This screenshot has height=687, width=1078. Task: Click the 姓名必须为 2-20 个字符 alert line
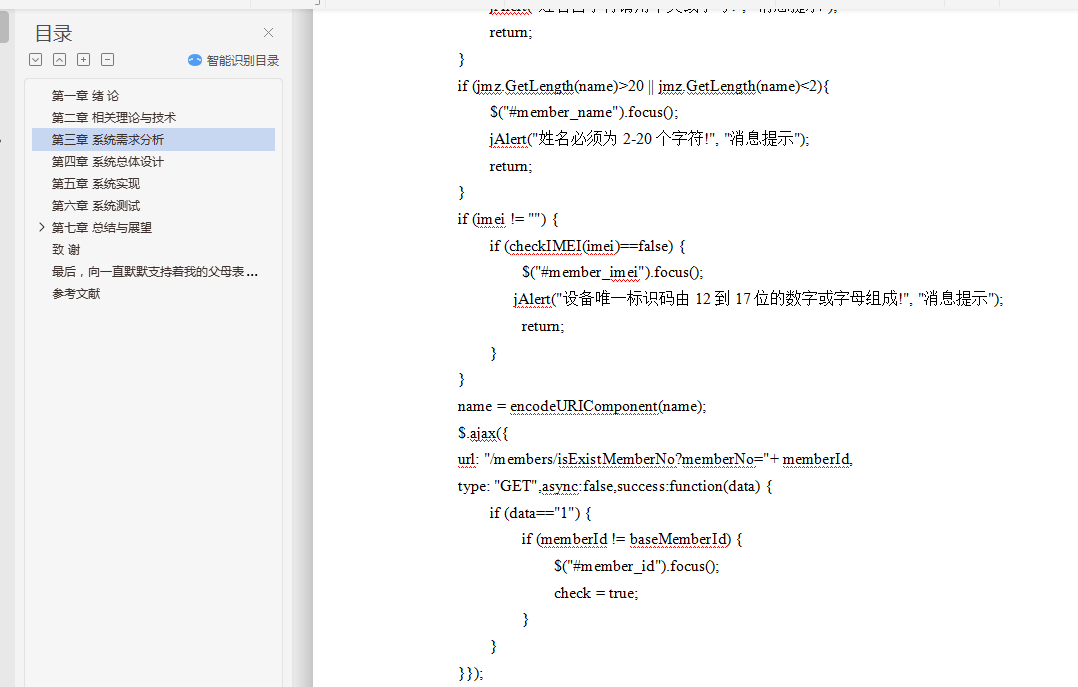coord(649,139)
